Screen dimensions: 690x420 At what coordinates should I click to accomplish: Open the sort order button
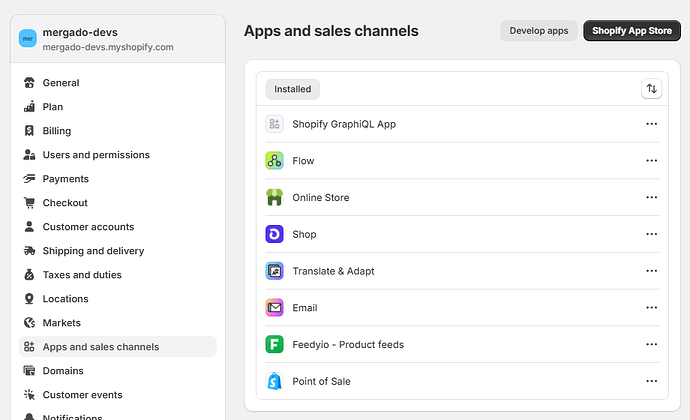(x=651, y=89)
